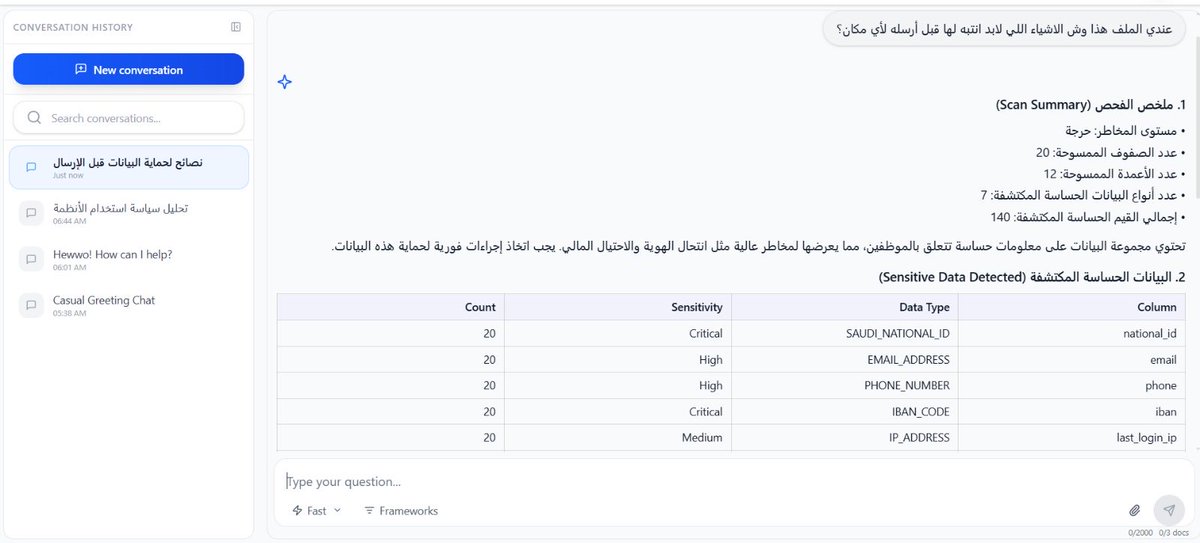
Task: Select the national_id cell
Action: 1072,333
